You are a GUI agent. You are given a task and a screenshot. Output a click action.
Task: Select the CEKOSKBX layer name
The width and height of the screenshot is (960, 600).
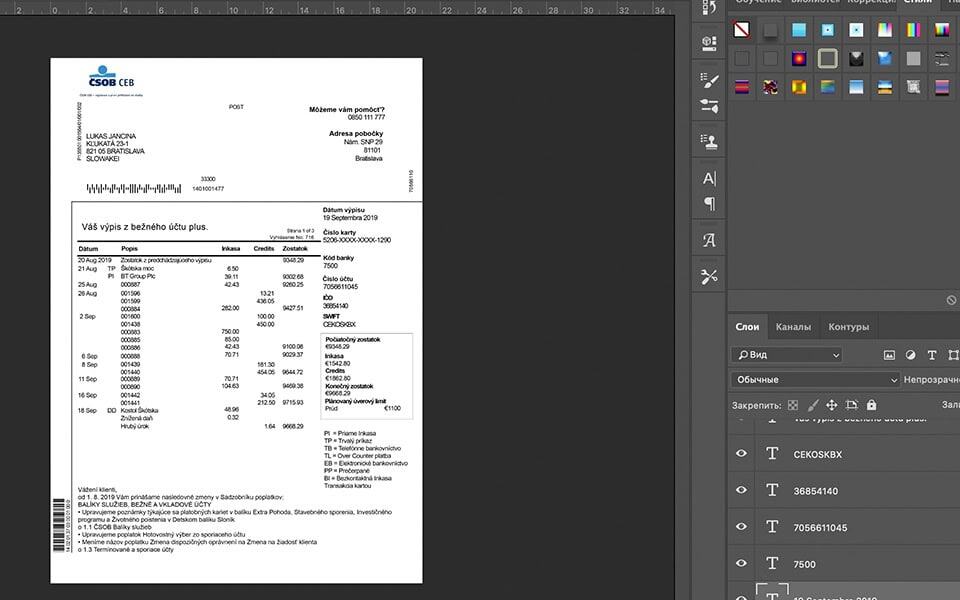coord(817,454)
